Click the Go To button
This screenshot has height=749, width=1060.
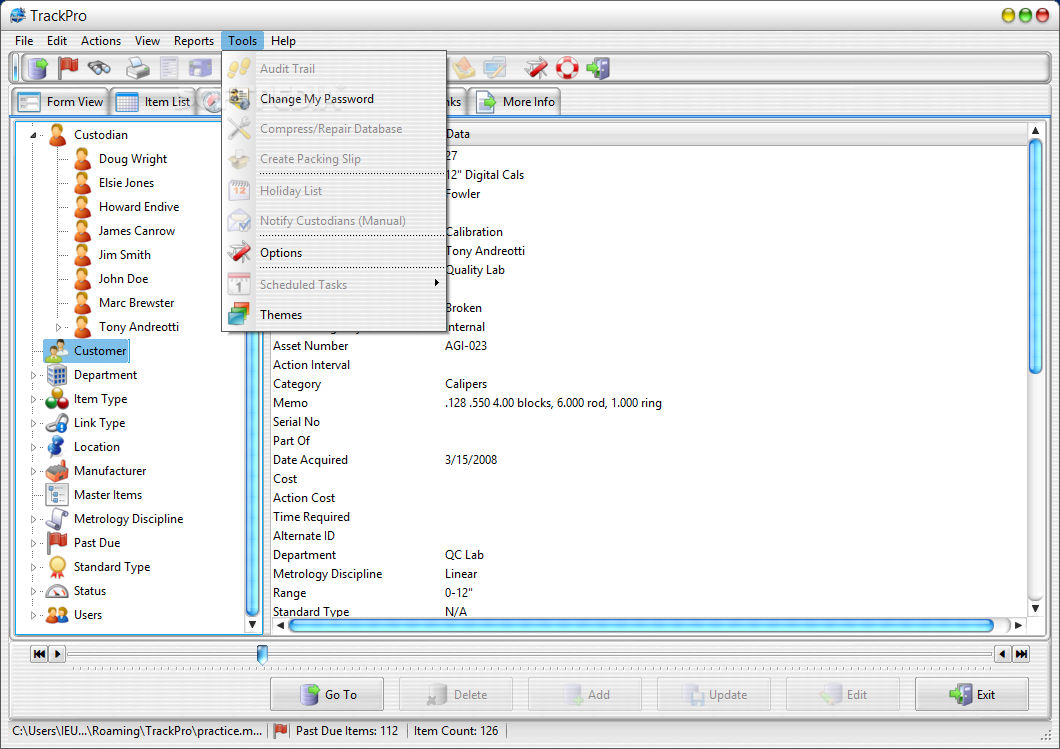[327, 694]
